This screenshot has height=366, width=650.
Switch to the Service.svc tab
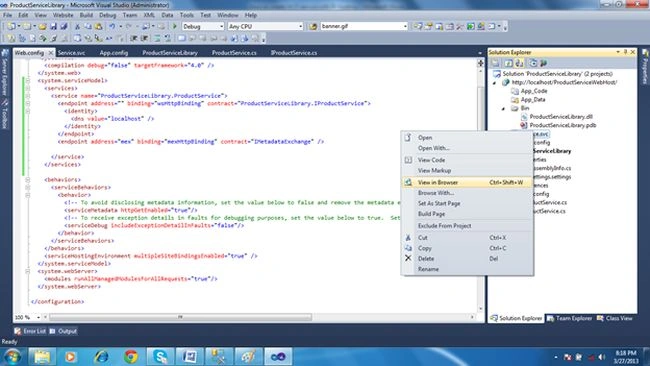72,53
